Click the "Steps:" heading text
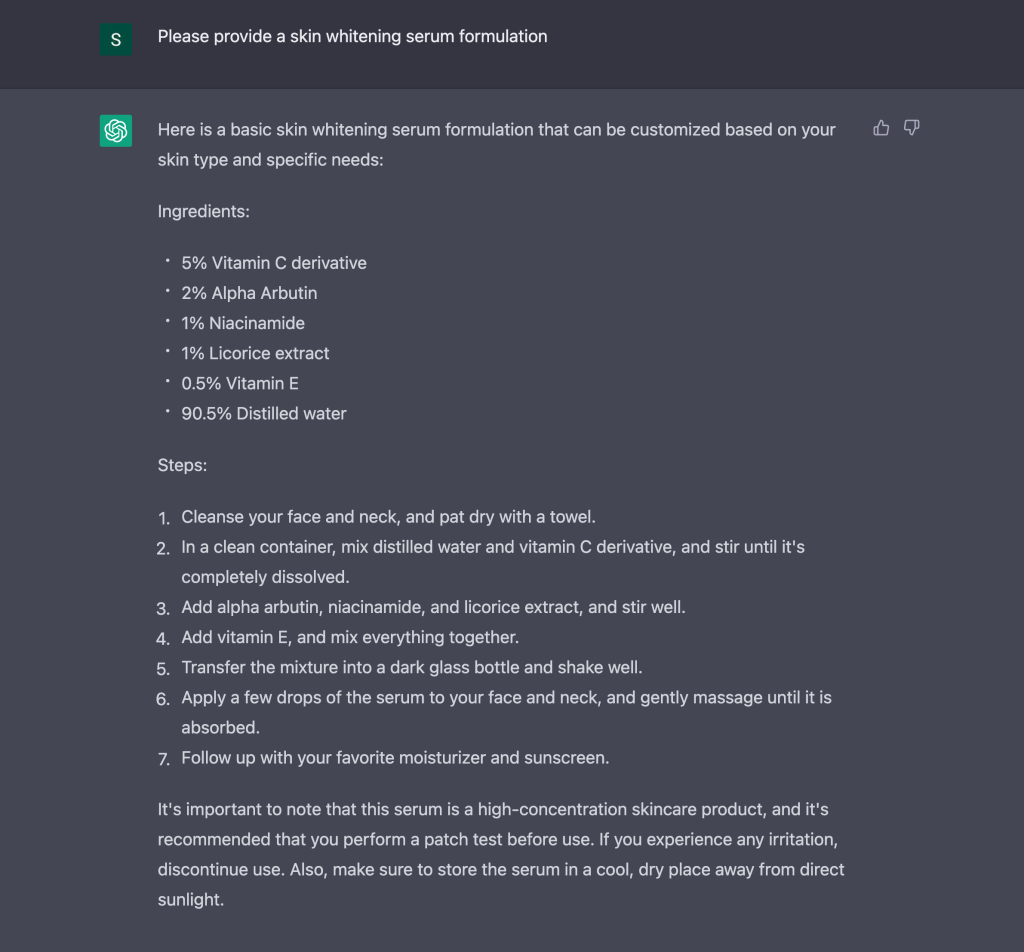1024x952 pixels. coord(182,465)
